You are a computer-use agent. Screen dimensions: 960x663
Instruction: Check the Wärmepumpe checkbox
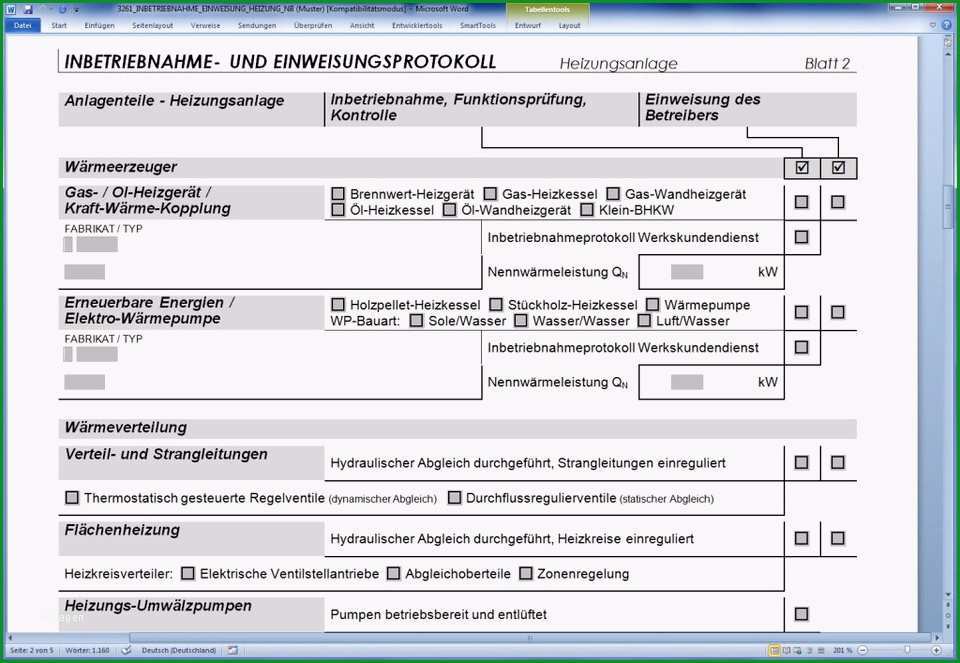[653, 304]
